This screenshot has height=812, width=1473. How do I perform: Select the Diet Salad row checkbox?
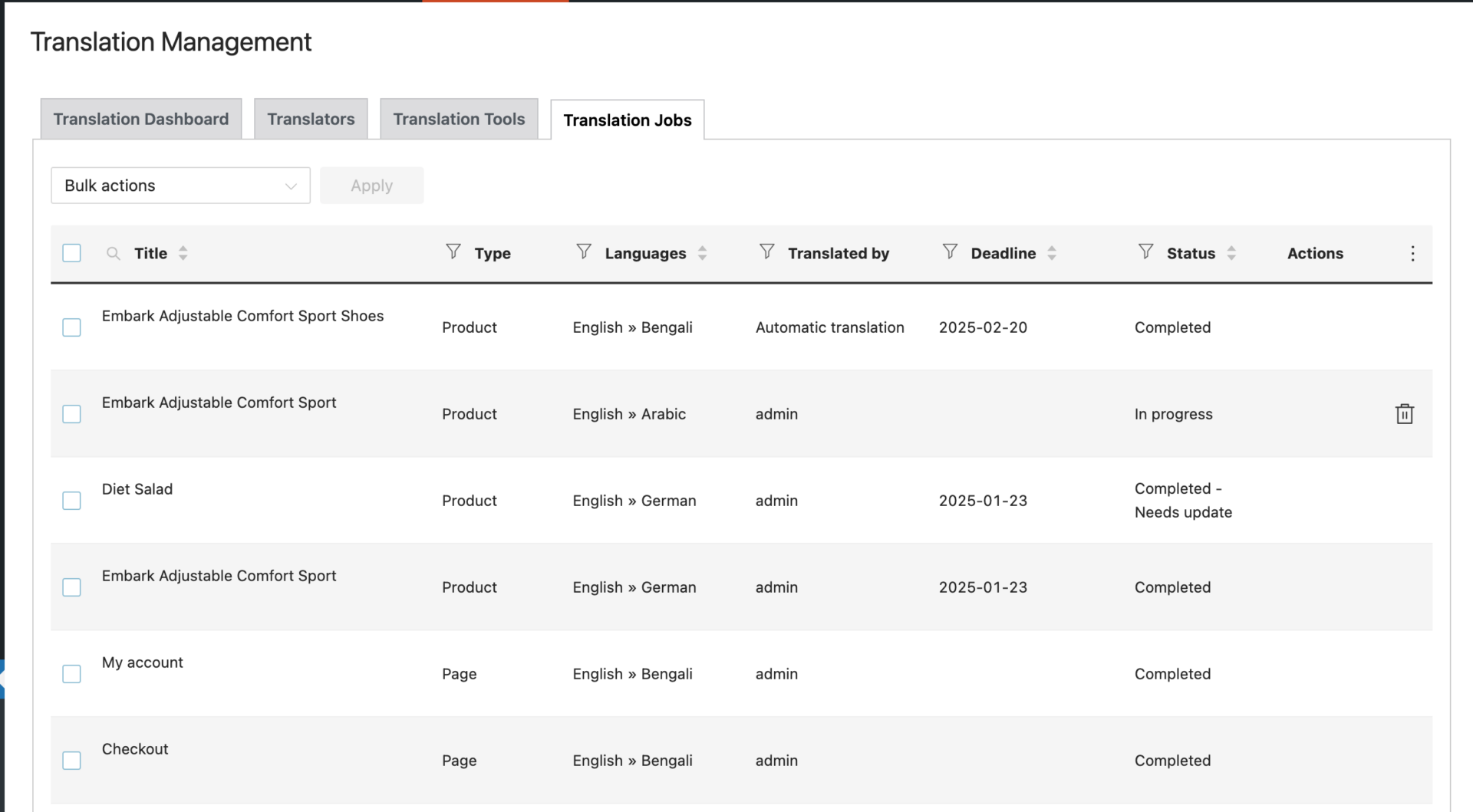click(x=71, y=501)
